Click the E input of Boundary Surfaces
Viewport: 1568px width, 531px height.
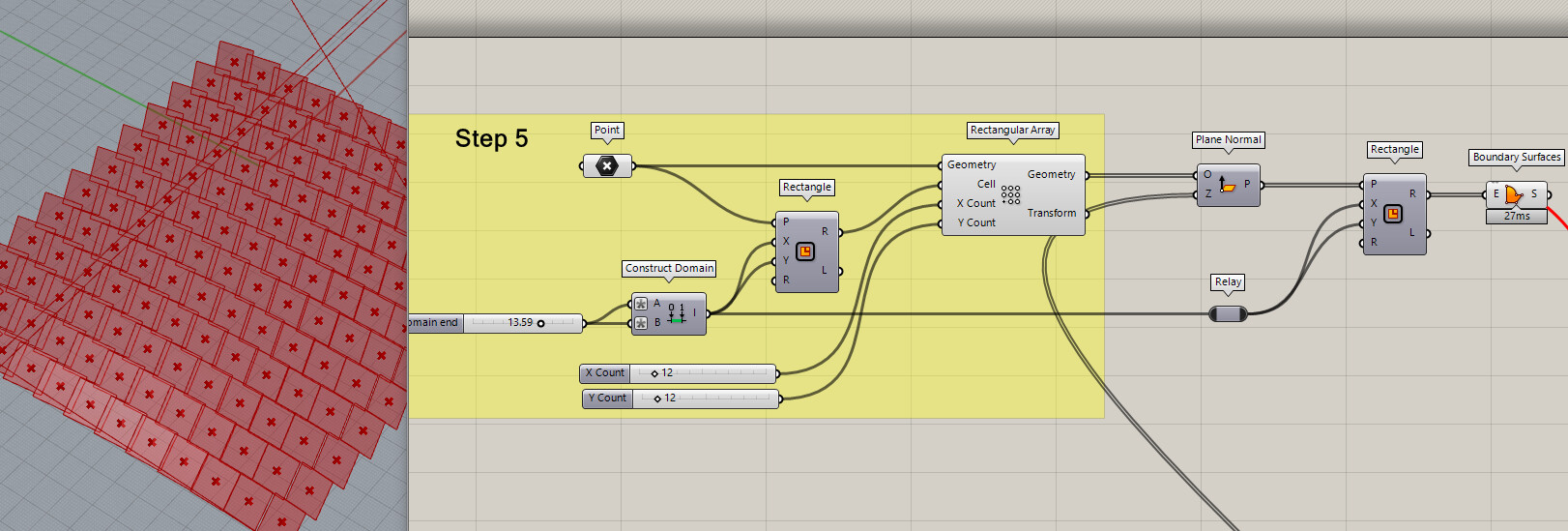click(1496, 193)
